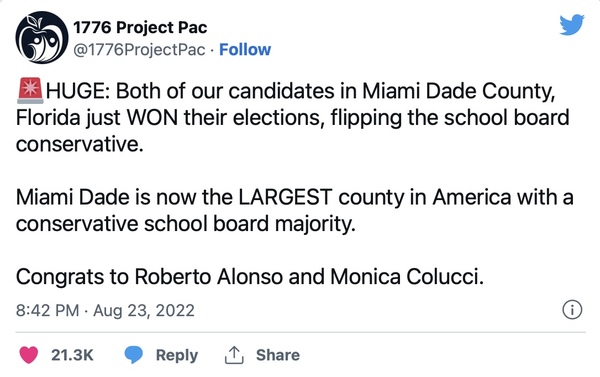Image resolution: width=600 pixels, height=377 pixels.
Task: Open the 1776 Project Pac display name
Action: click(140, 28)
